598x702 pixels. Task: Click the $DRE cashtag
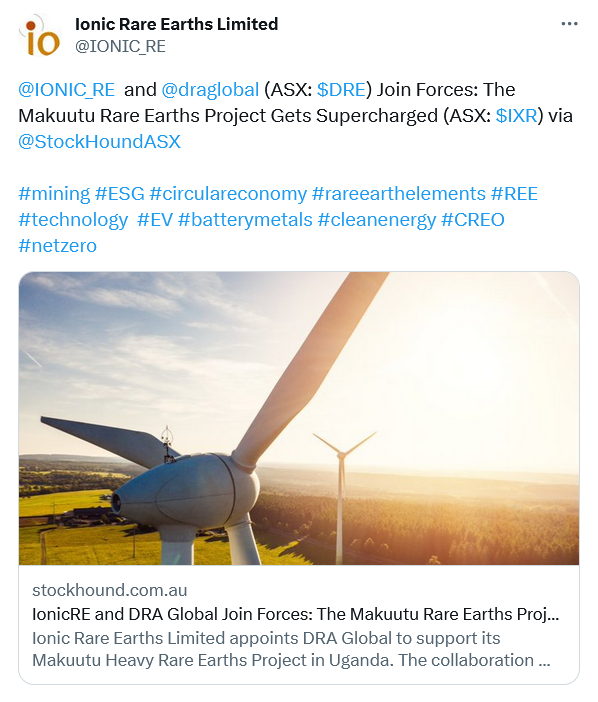click(342, 90)
